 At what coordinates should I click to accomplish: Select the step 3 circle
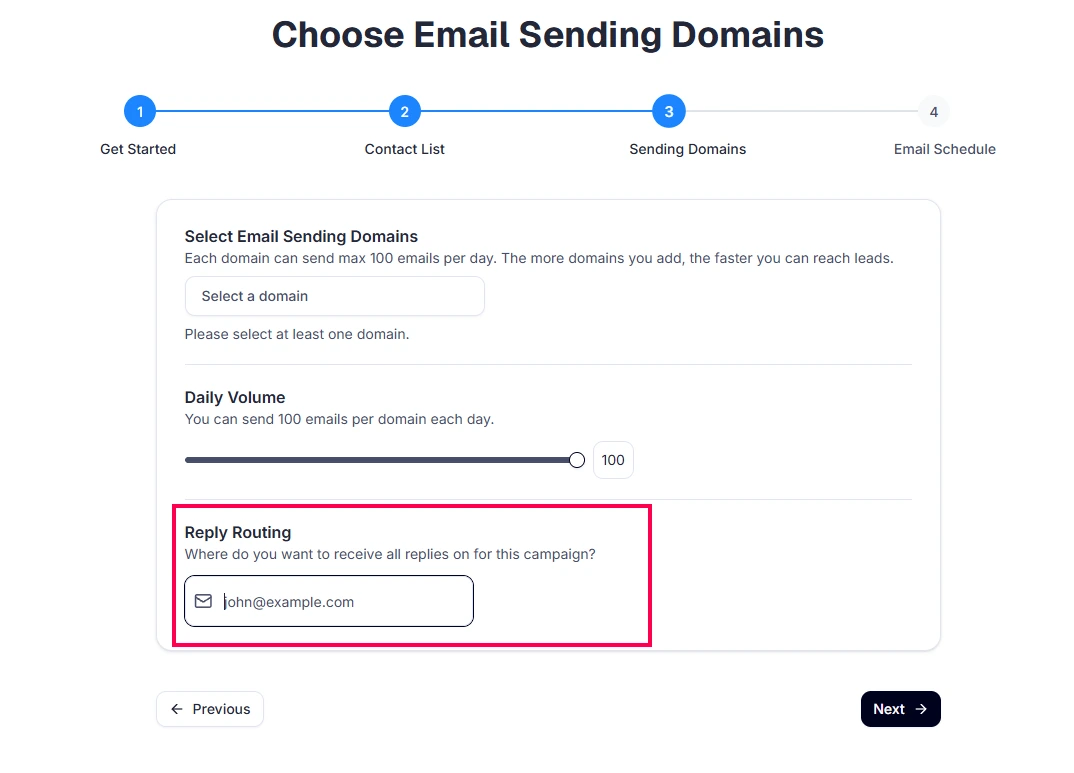click(x=668, y=111)
